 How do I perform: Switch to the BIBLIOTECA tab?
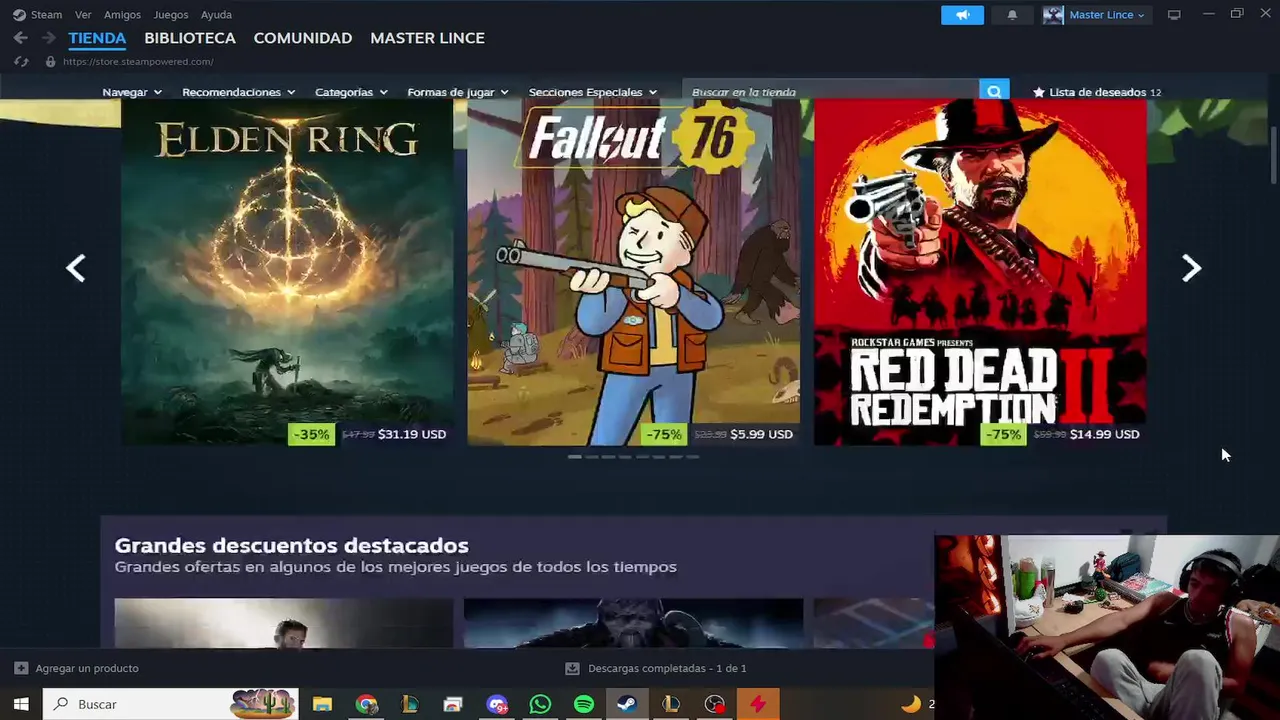(190, 38)
